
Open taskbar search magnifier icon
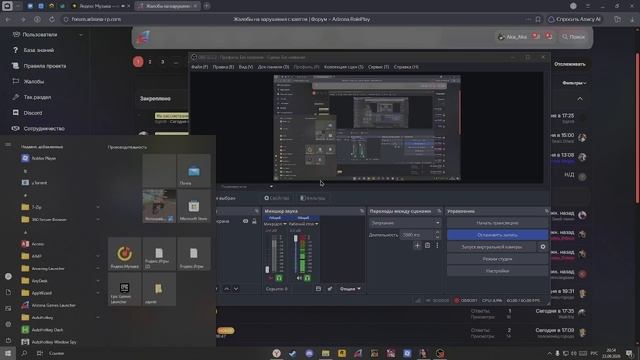(24, 353)
